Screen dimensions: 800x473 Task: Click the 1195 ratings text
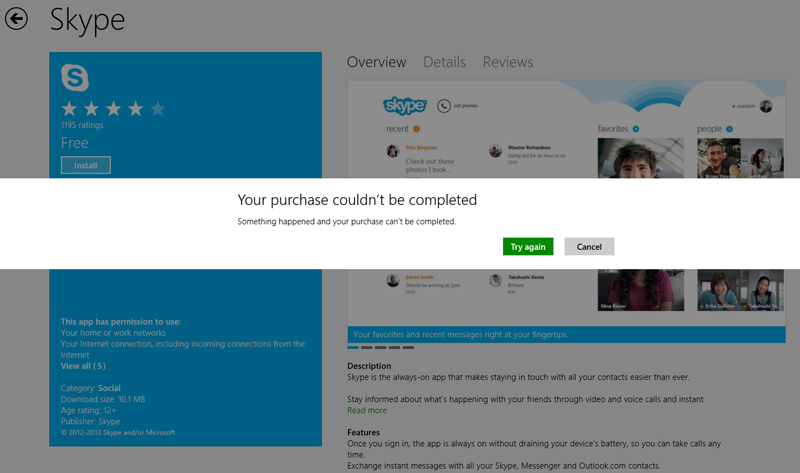(x=82, y=125)
